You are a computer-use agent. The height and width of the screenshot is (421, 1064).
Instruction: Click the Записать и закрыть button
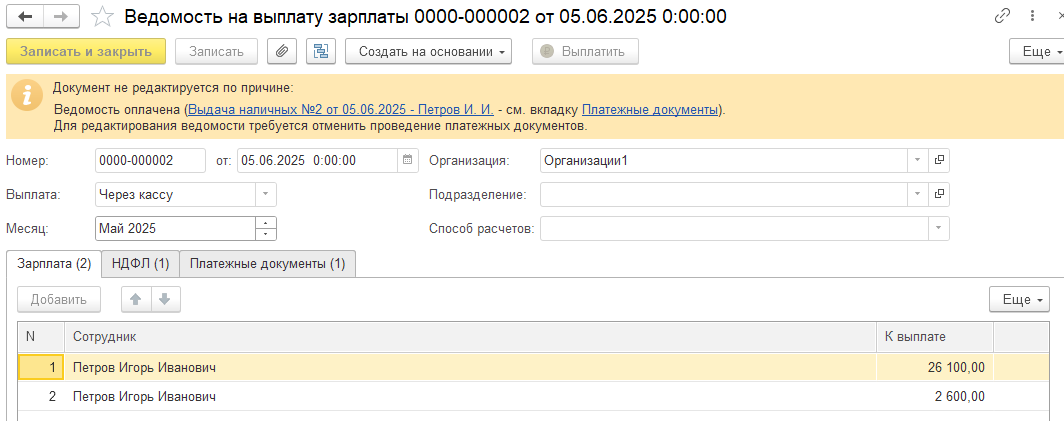click(x=86, y=52)
